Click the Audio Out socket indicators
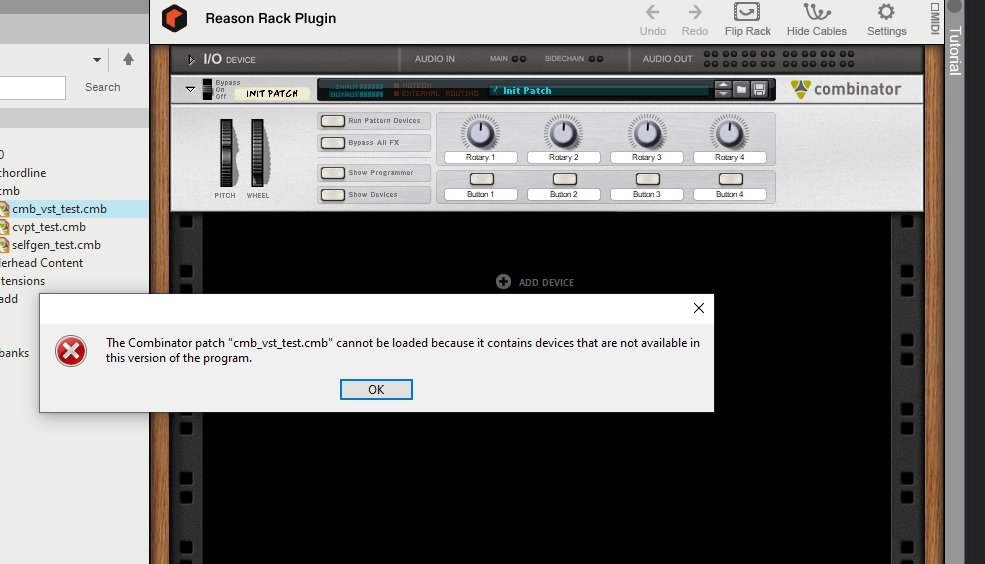Screen dimensions: 985x564 coord(779,59)
